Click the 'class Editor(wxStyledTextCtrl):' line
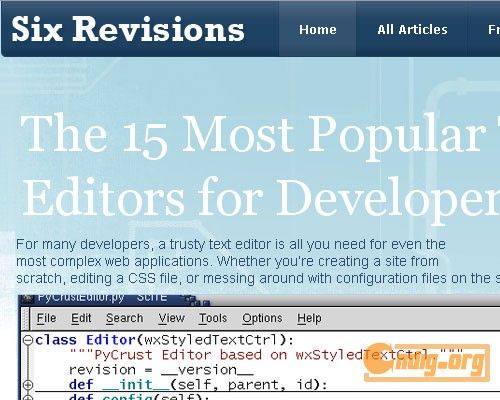 (165, 340)
